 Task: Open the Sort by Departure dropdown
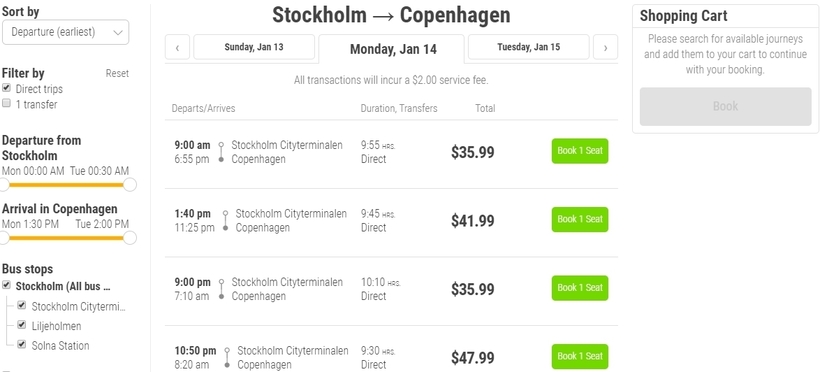[x=65, y=32]
